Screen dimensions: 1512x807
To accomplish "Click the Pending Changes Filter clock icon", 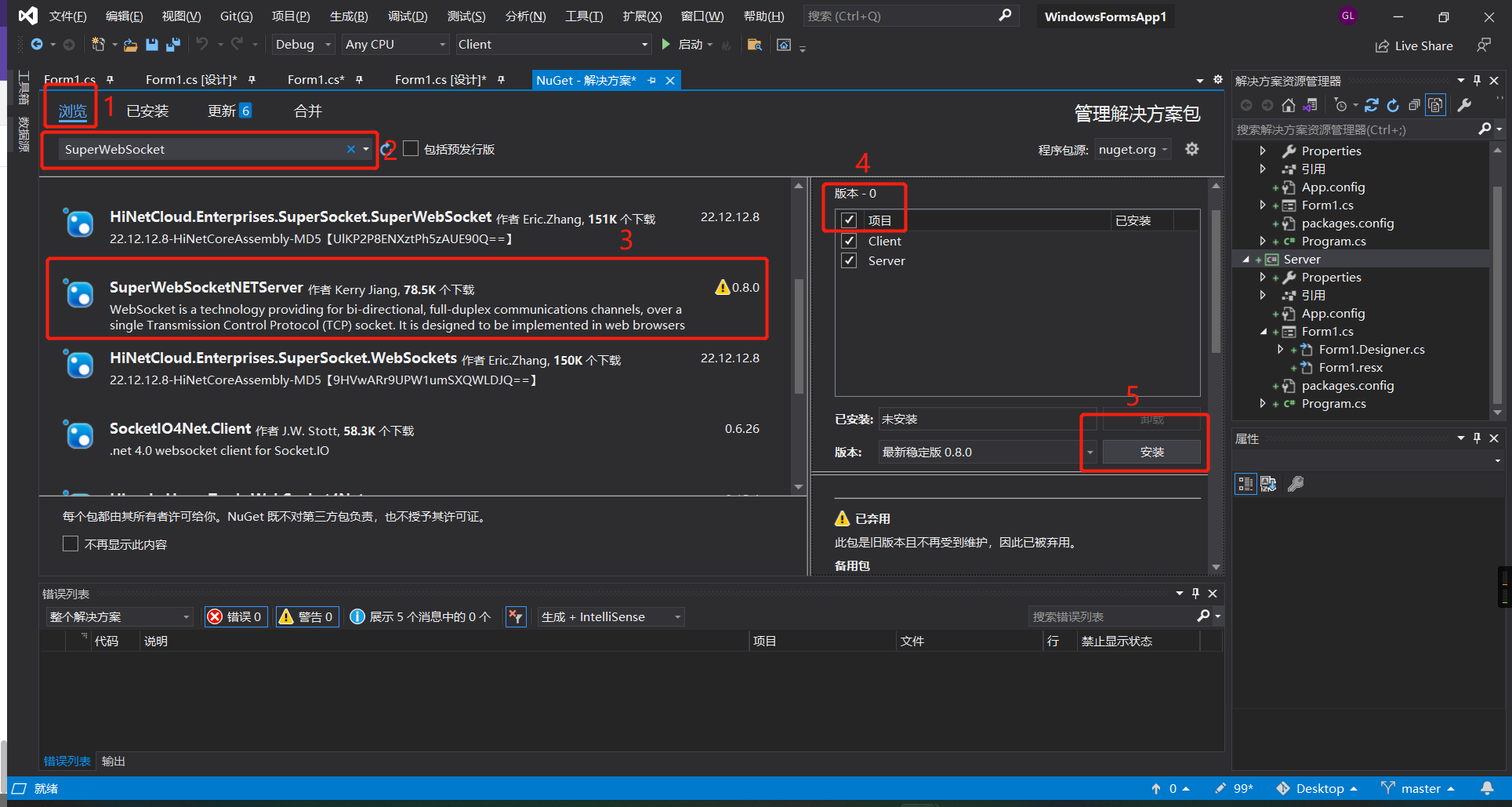I will pos(1340,105).
